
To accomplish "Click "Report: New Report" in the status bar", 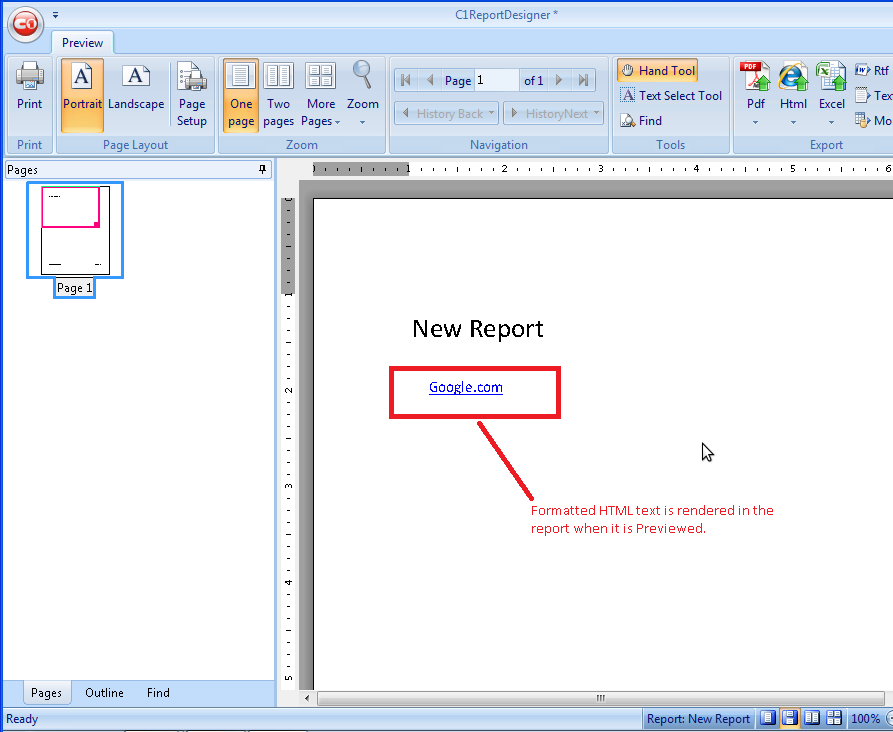I will (x=698, y=719).
